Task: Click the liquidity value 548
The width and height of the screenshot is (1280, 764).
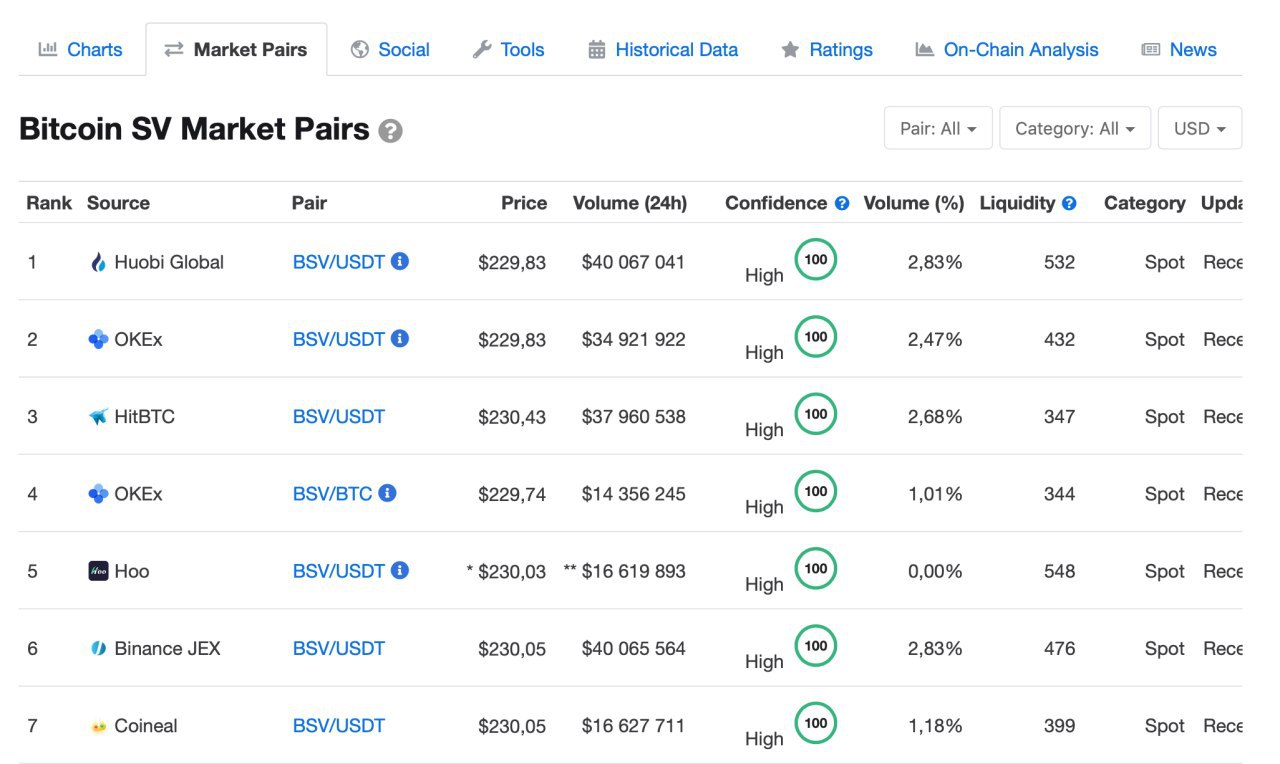Action: 1059,571
